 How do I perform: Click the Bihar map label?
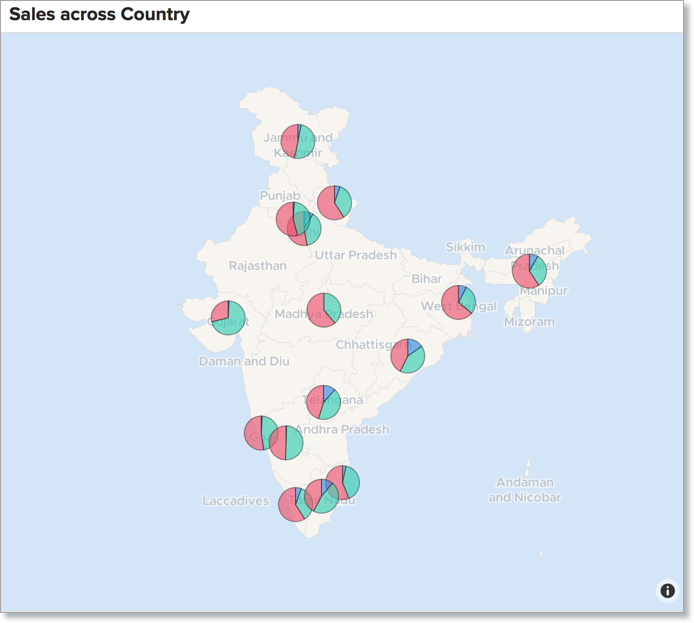coord(426,279)
